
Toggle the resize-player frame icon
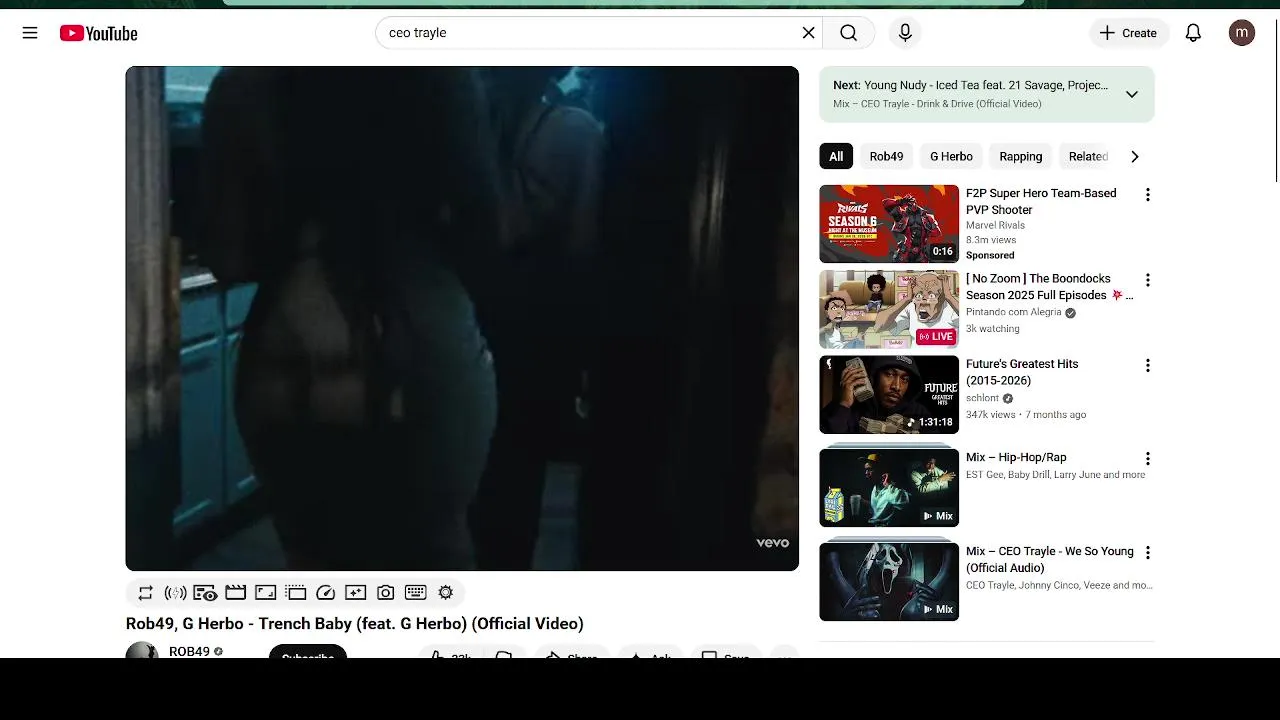tap(265, 593)
